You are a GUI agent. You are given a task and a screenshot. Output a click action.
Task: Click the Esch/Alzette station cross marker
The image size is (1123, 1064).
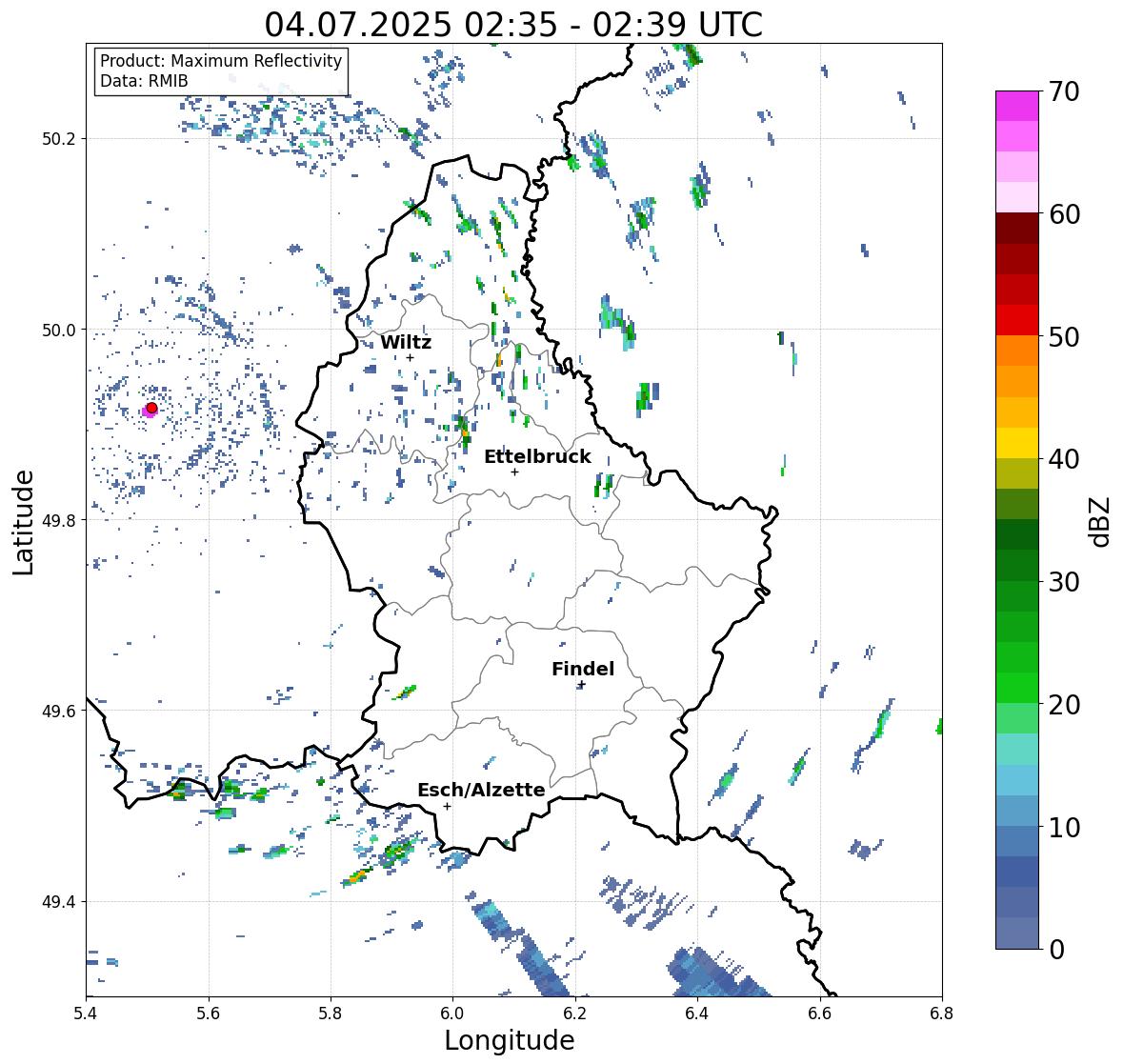click(447, 806)
